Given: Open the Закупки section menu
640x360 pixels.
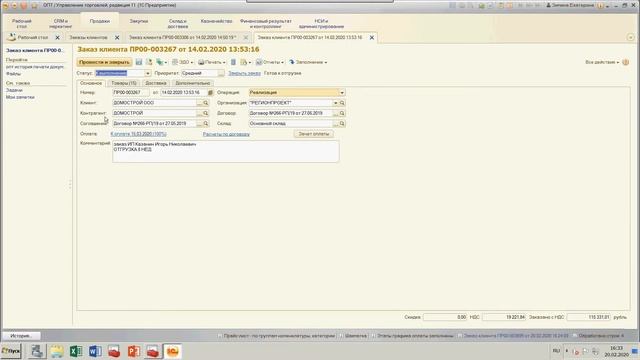Looking at the screenshot, I should [x=139, y=21].
